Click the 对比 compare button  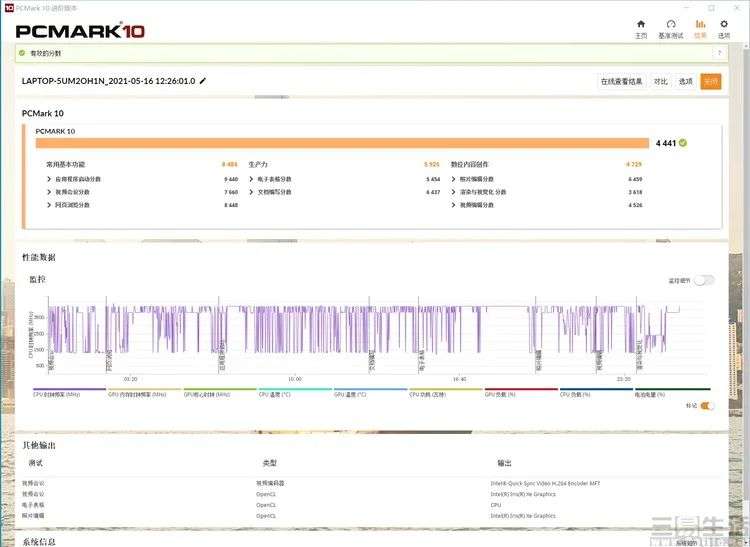pos(661,81)
